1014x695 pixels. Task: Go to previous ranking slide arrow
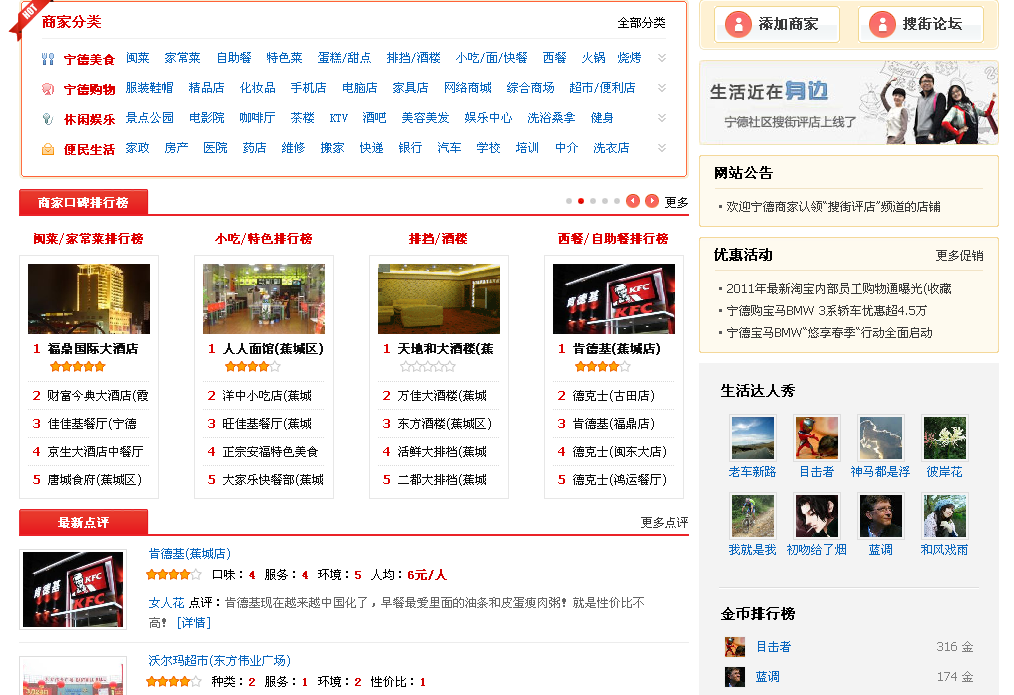click(x=633, y=201)
